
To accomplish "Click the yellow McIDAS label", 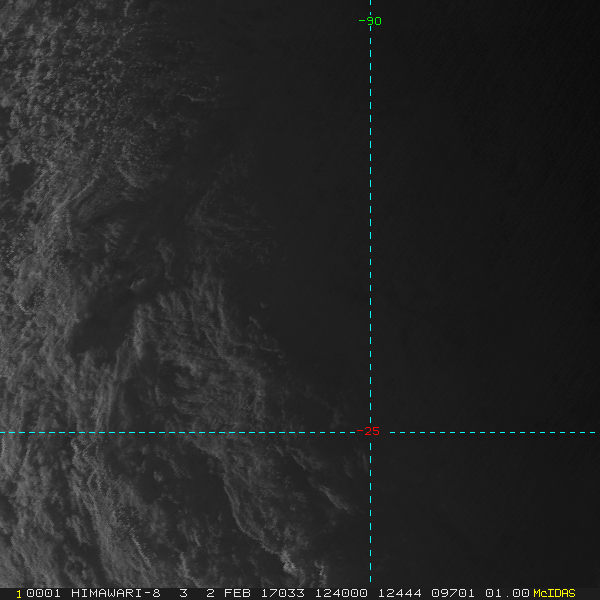I will tap(554, 593).
